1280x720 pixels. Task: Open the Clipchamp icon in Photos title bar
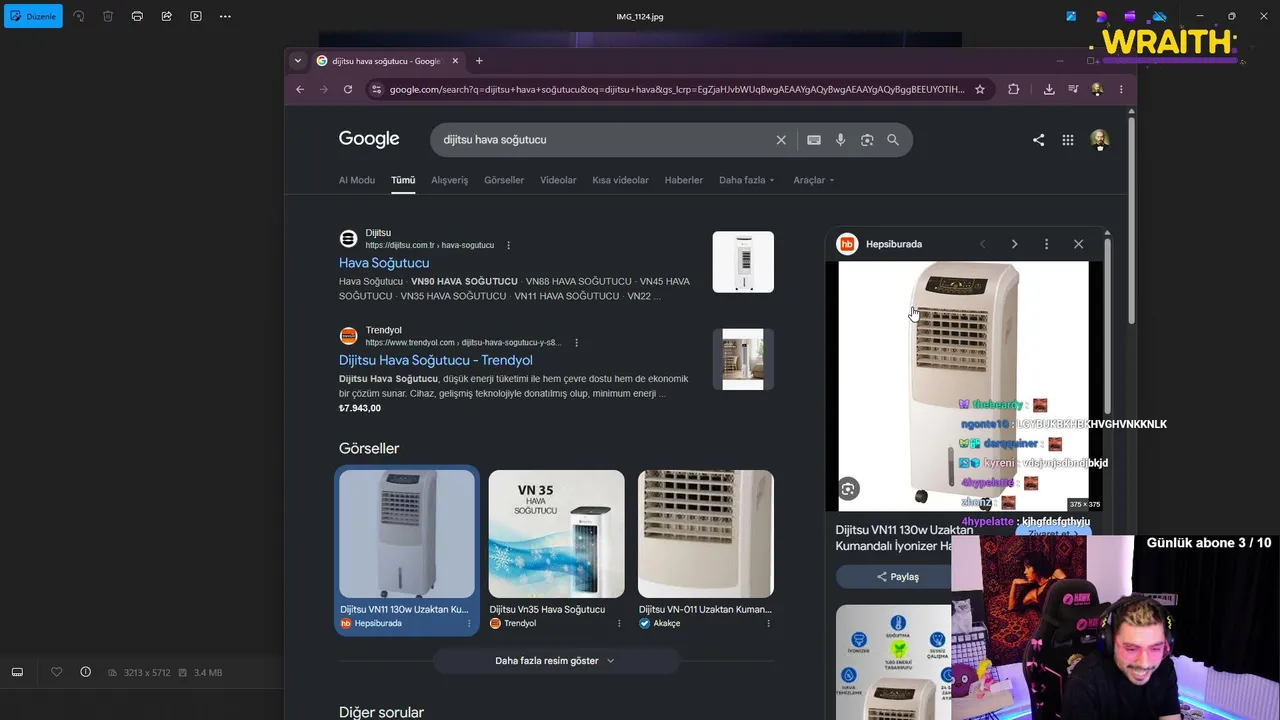click(x=1130, y=16)
